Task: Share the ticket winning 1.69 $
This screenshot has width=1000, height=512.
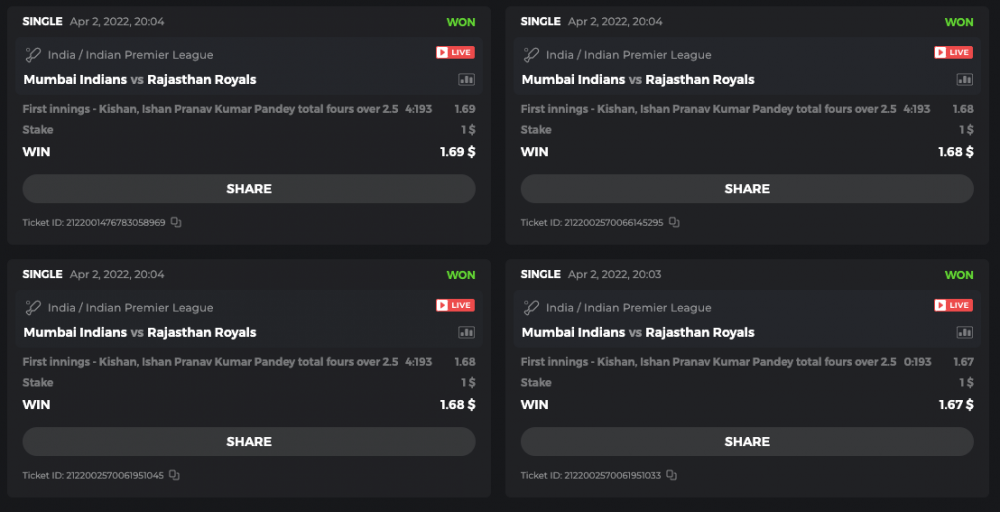Action: [x=249, y=189]
